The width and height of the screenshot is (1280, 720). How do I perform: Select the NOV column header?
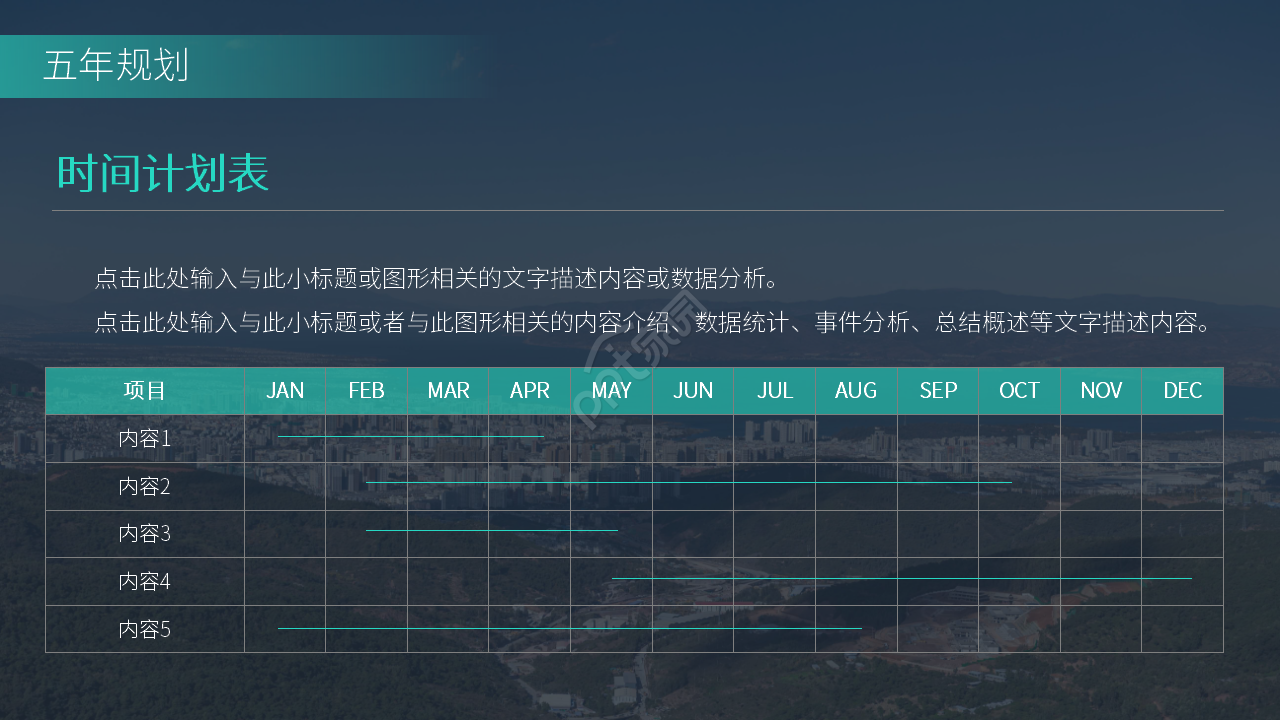[x=1101, y=391]
